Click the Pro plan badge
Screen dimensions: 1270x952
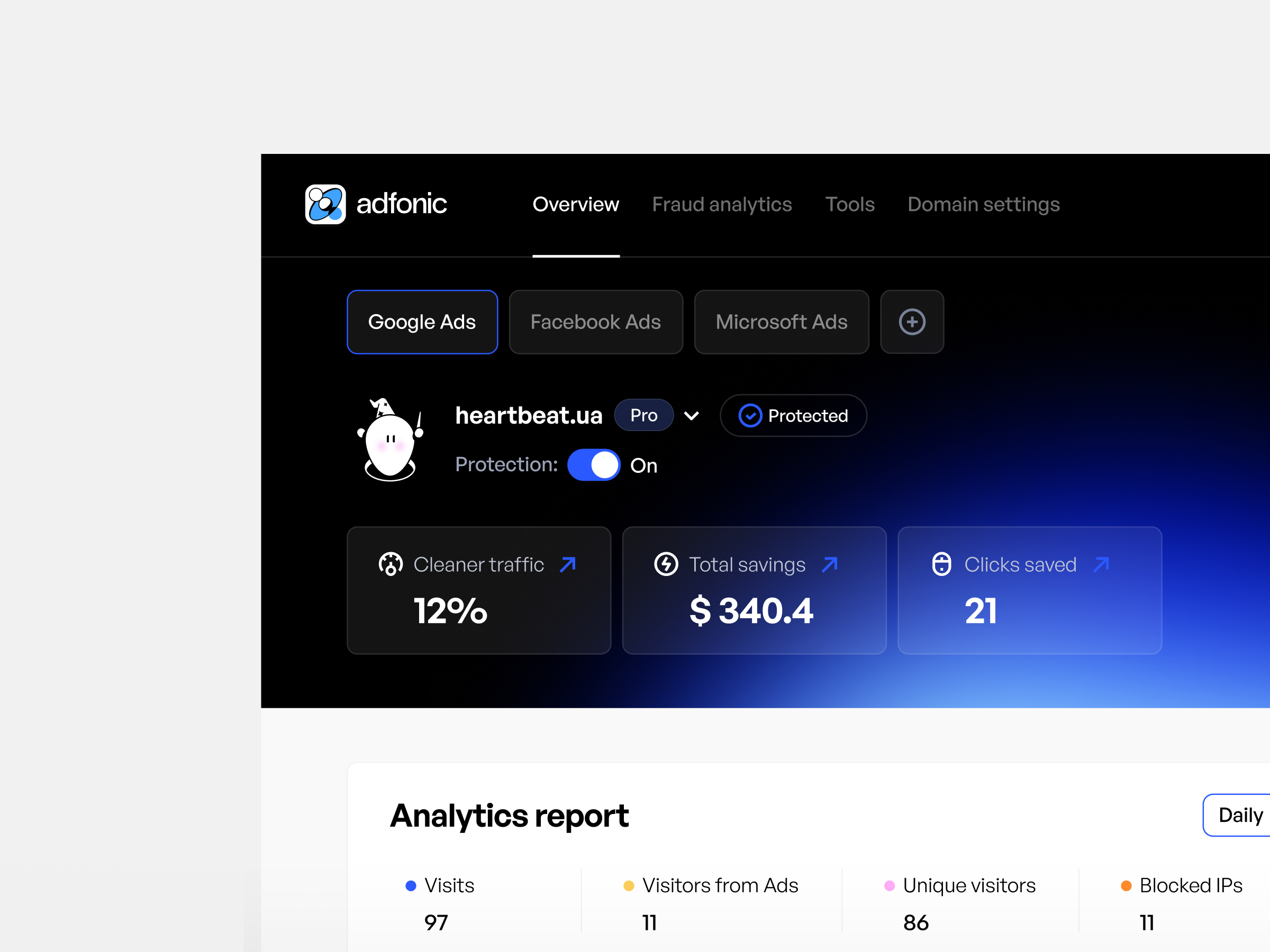tap(643, 416)
